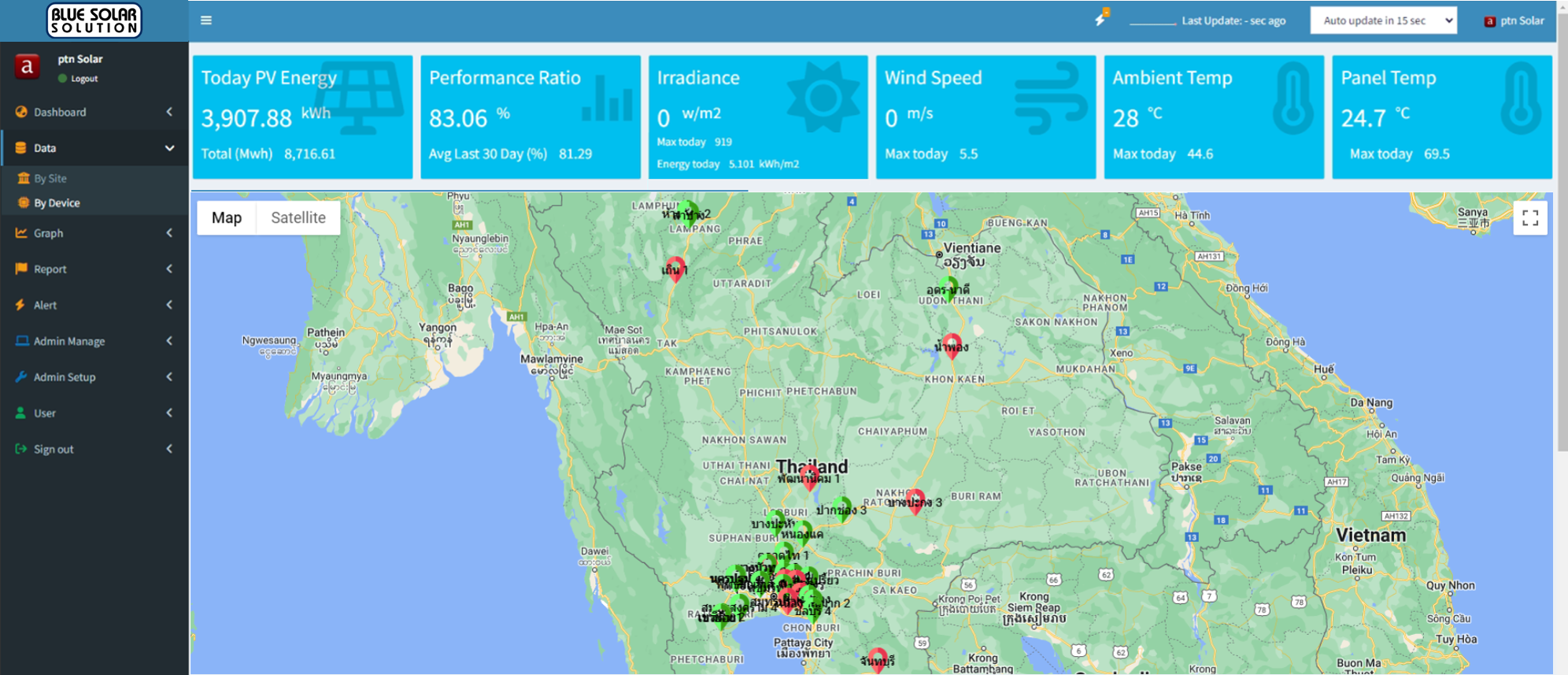The width and height of the screenshot is (1568, 675).
Task: Click the Today PV Energy card
Action: 302,117
